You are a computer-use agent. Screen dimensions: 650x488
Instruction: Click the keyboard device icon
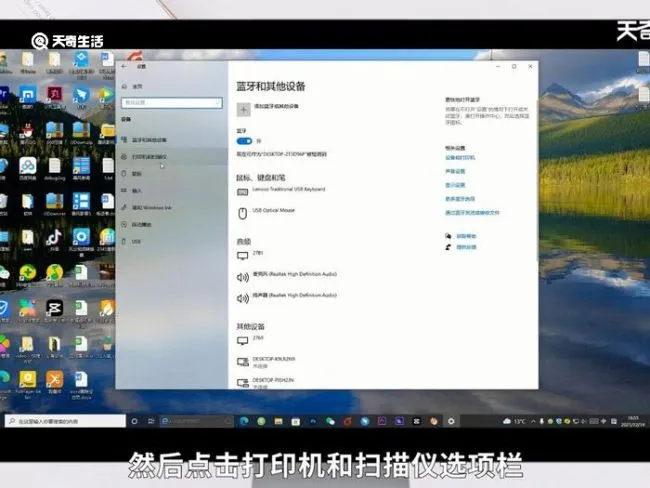point(243,192)
